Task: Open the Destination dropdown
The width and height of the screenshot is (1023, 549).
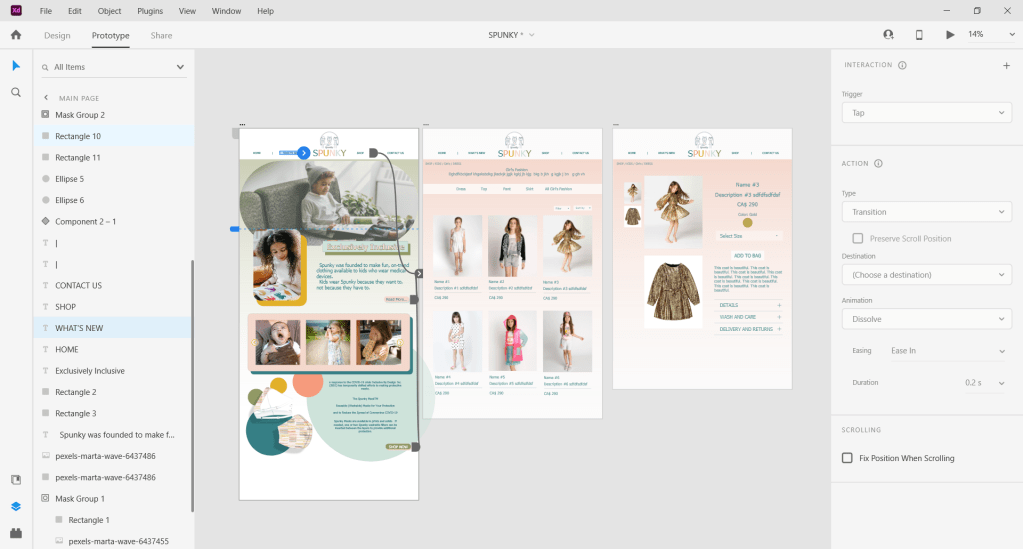Action: pos(927,275)
